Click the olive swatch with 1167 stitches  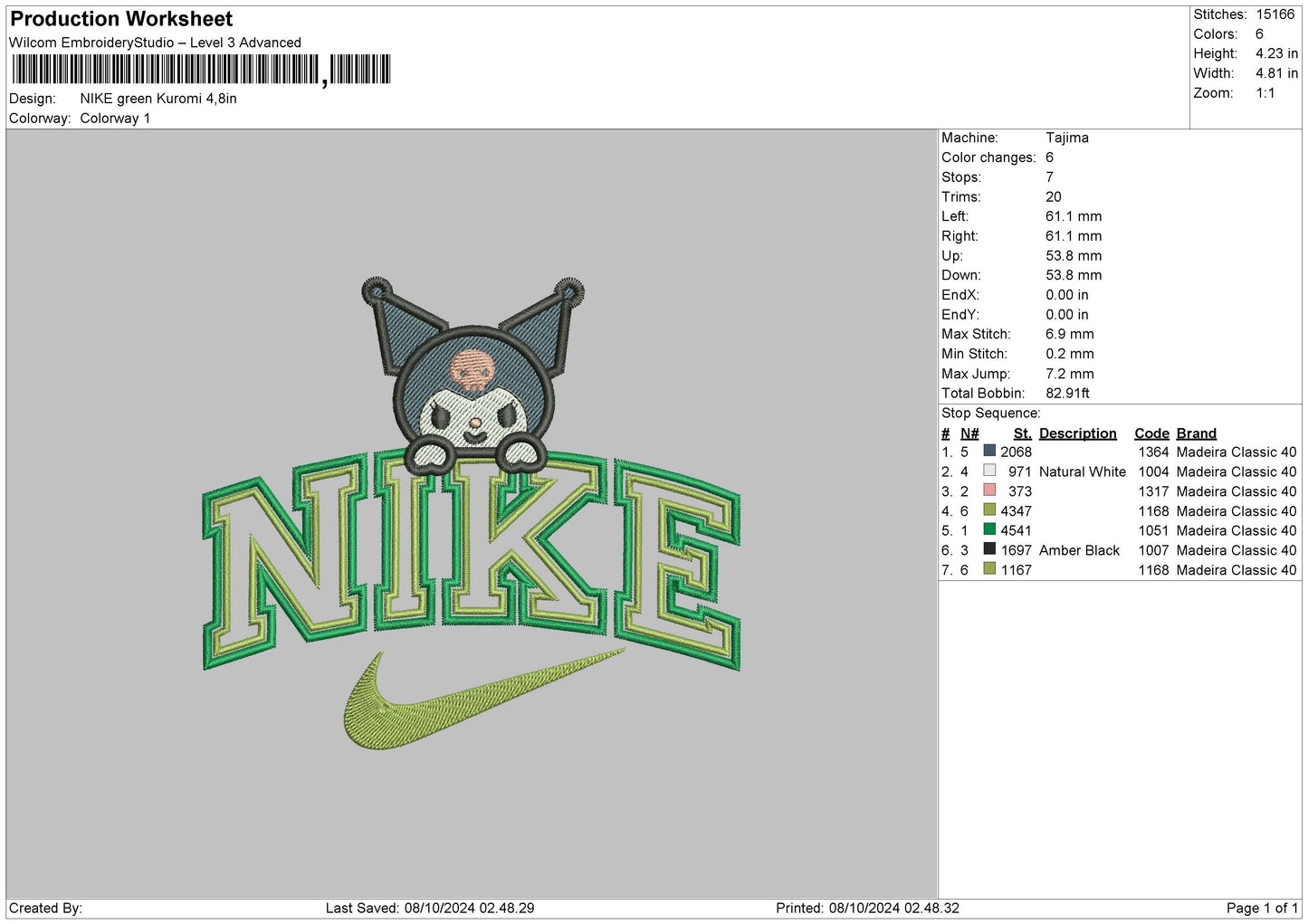[989, 569]
